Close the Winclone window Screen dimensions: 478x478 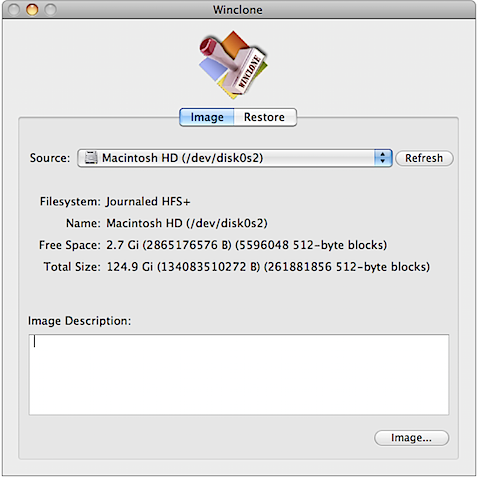click(14, 10)
